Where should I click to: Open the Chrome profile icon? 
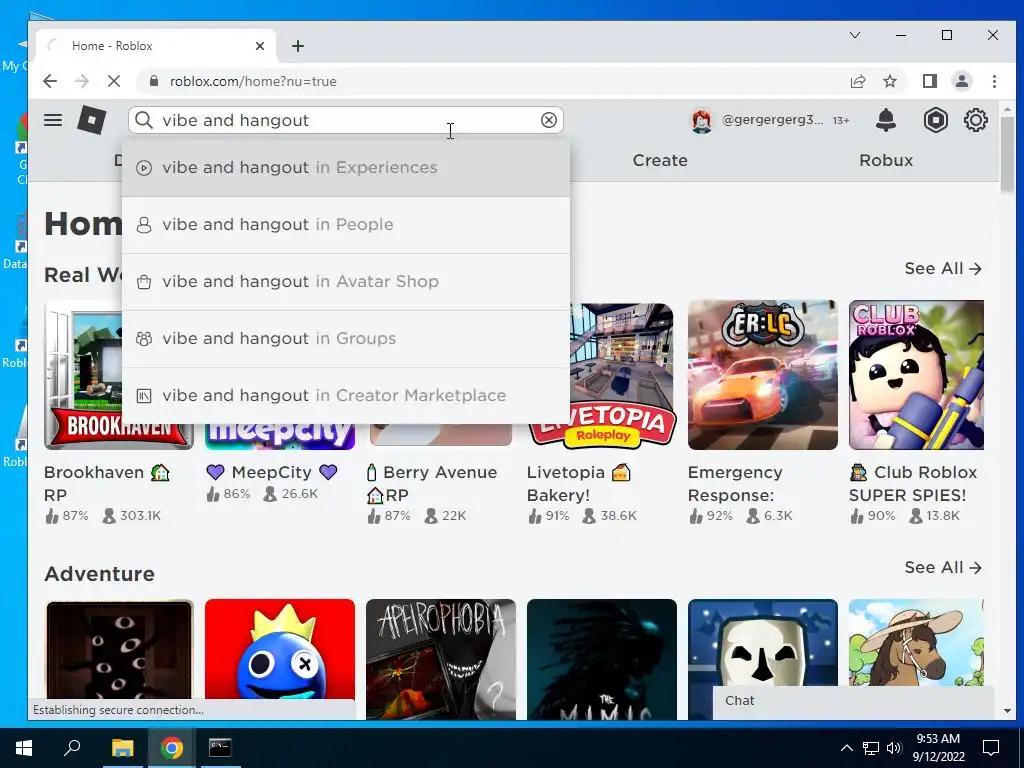pos(962,81)
